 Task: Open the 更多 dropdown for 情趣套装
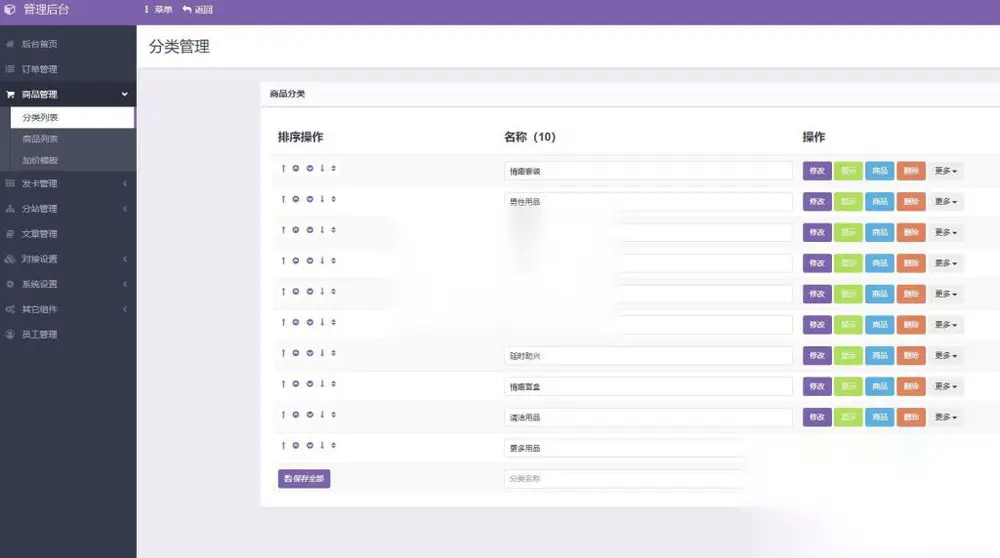point(946,171)
